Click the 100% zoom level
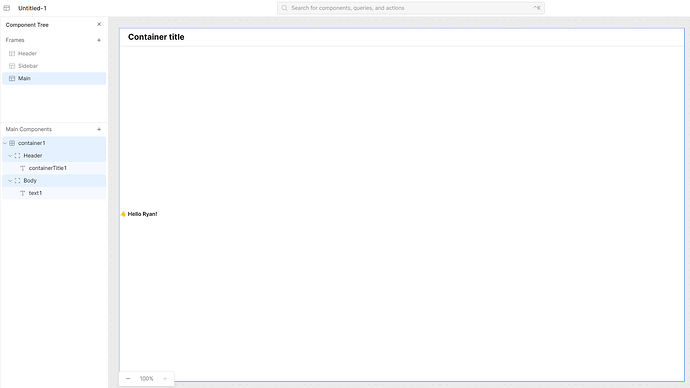Image resolution: width=690 pixels, height=388 pixels. (147, 378)
